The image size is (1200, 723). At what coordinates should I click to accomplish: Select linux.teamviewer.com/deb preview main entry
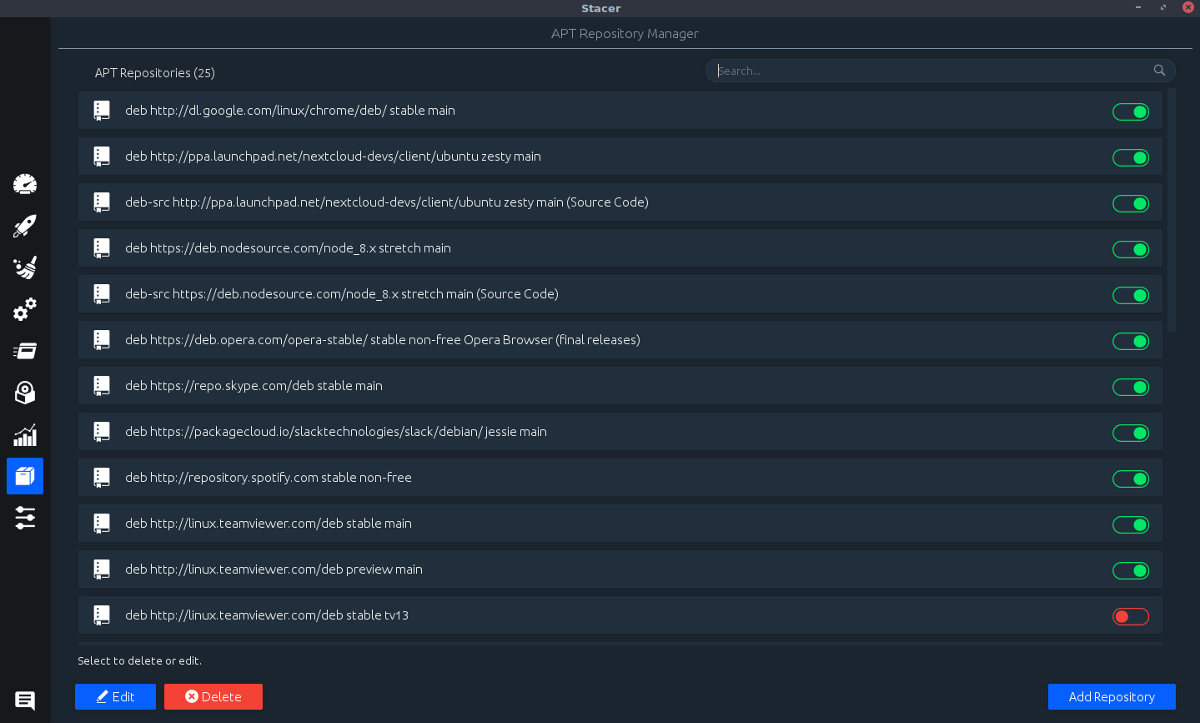click(x=274, y=570)
